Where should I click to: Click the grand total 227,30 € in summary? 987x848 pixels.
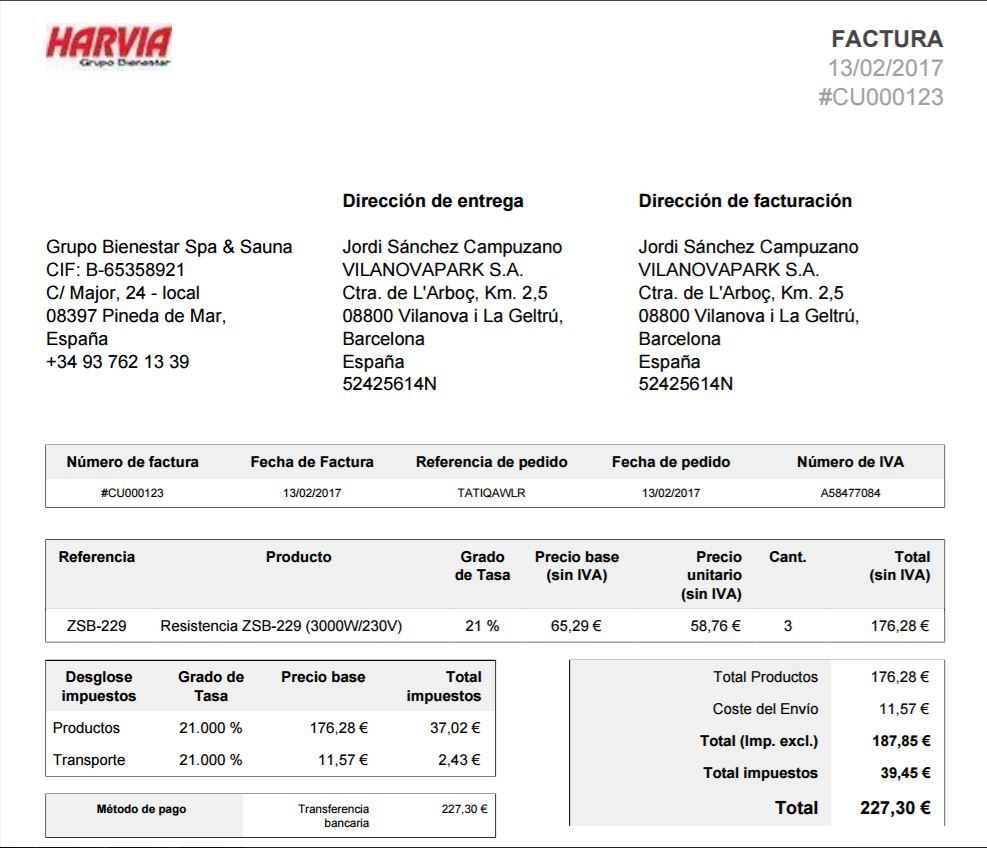pyautogui.click(x=895, y=808)
